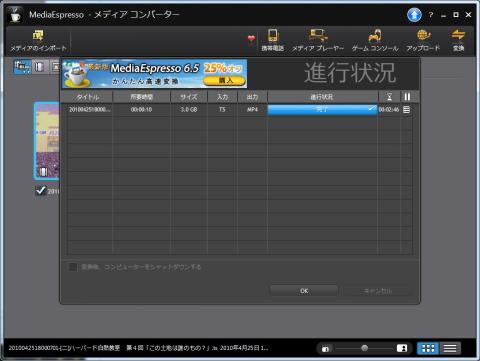
Task: Click the blue 完了 progress bar
Action: (x=322, y=110)
